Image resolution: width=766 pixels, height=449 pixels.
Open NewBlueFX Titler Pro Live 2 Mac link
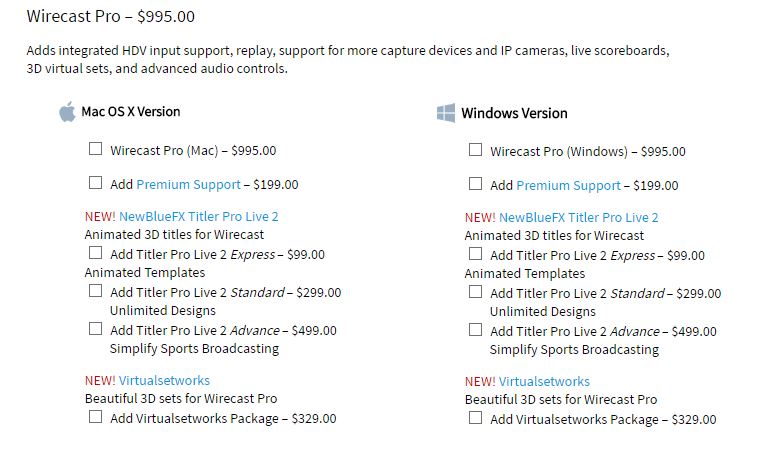coord(199,216)
